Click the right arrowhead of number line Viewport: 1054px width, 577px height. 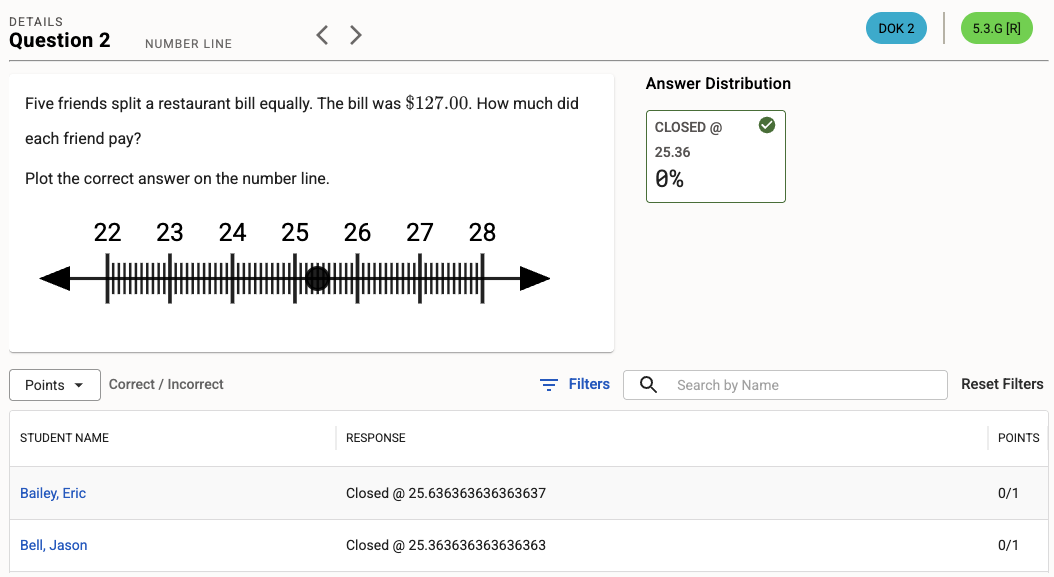click(x=535, y=278)
